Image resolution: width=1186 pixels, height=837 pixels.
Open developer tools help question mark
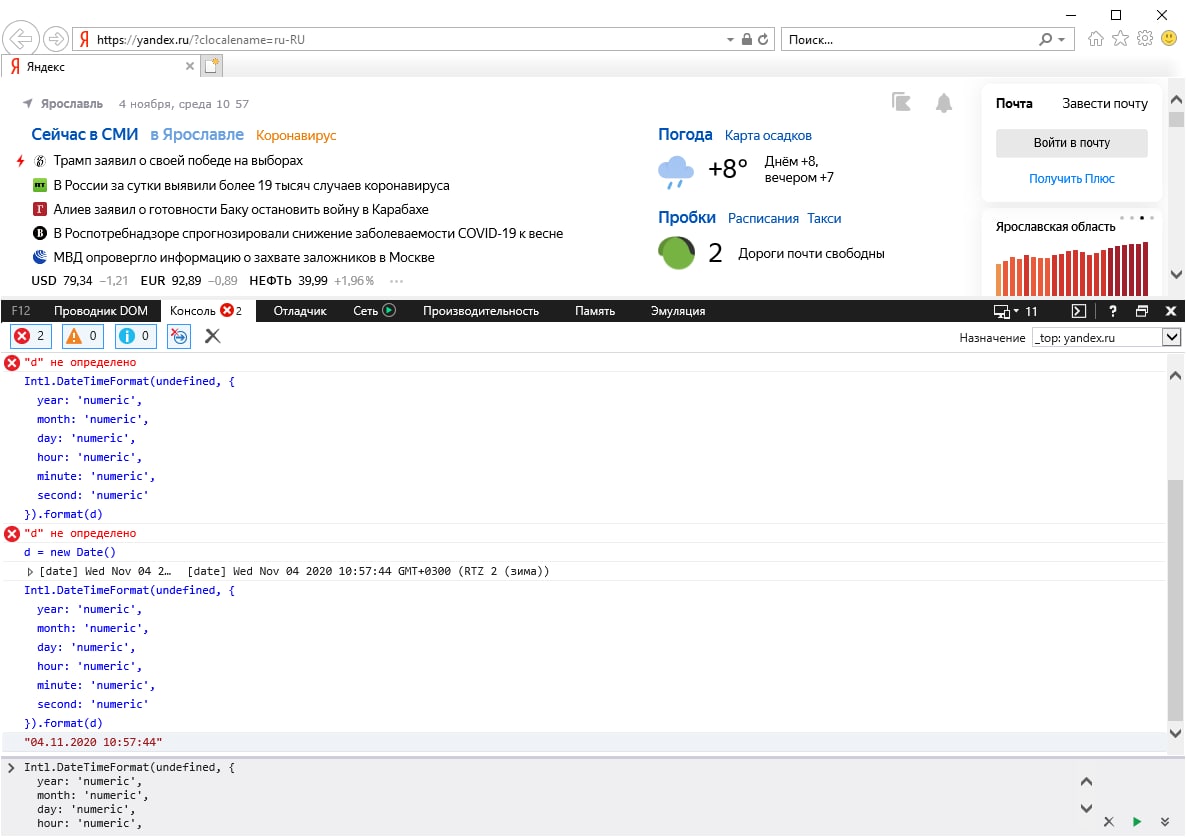(x=1112, y=311)
